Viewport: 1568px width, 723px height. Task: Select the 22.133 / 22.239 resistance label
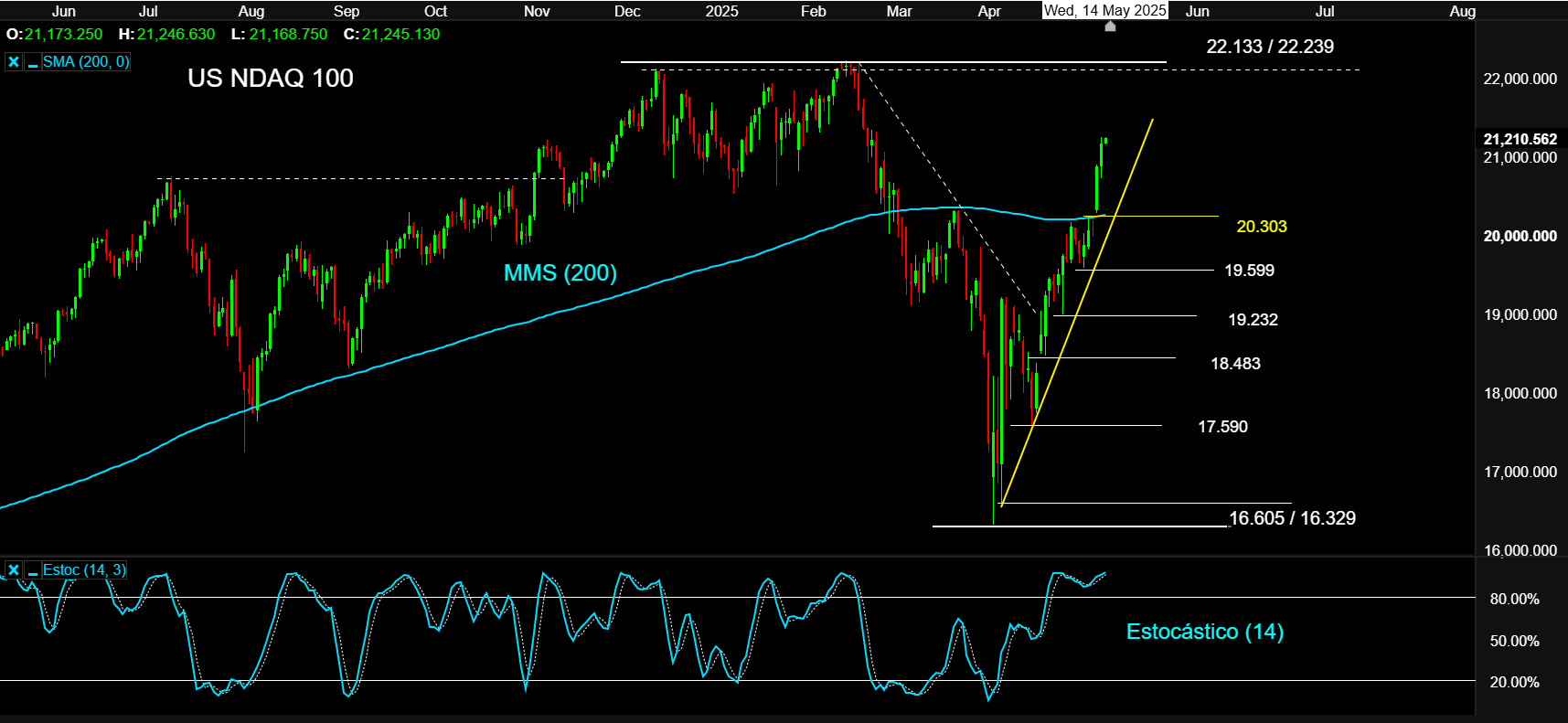(1270, 47)
